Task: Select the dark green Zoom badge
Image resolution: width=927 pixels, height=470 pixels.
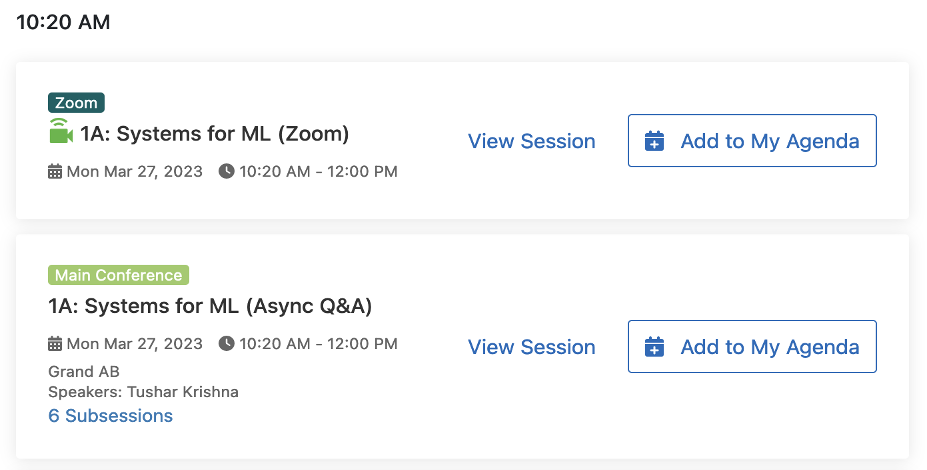Action: [76, 103]
